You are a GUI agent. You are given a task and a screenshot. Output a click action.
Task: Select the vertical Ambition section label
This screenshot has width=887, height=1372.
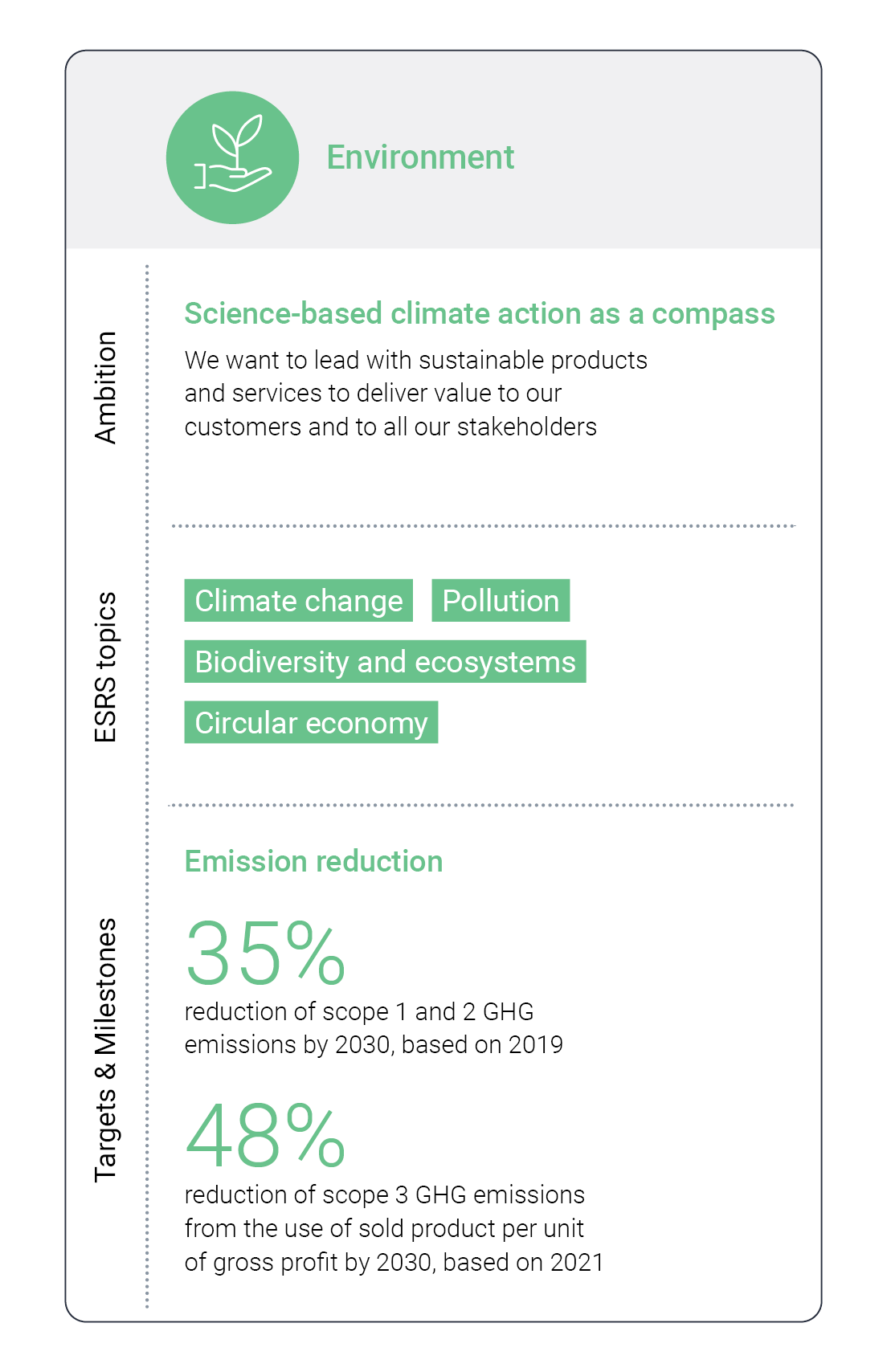tap(106, 387)
